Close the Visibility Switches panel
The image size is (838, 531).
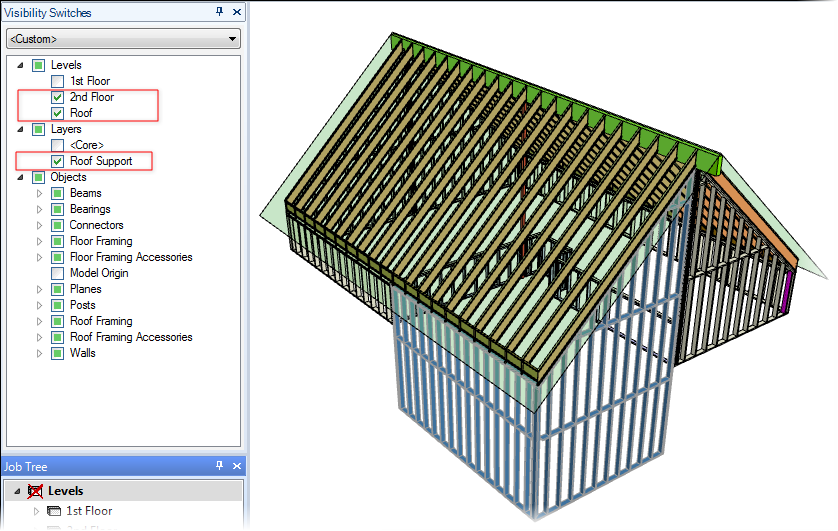(236, 12)
